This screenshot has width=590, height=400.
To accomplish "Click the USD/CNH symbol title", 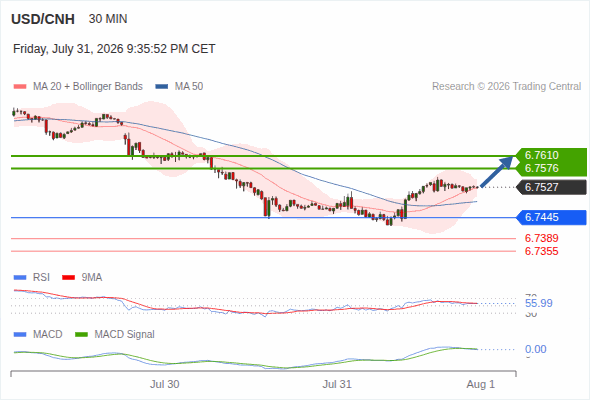I will tap(43, 19).
